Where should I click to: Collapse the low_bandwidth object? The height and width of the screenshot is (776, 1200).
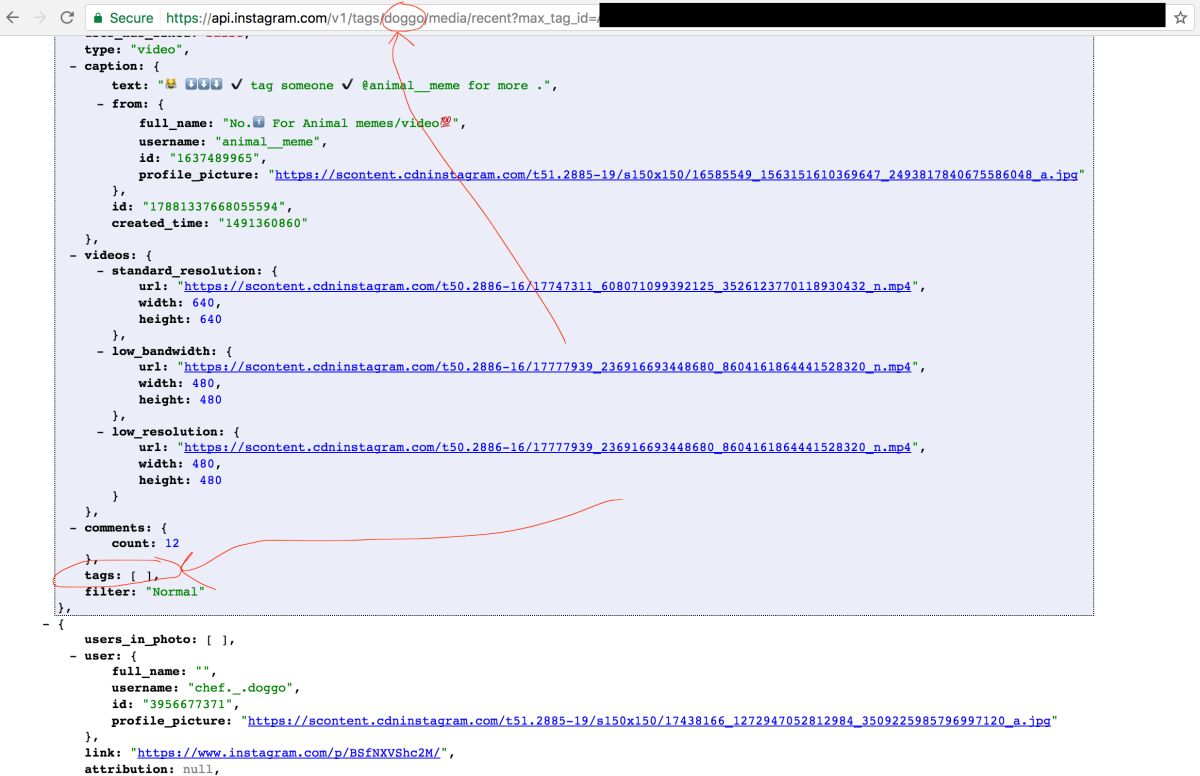pyautogui.click(x=101, y=351)
